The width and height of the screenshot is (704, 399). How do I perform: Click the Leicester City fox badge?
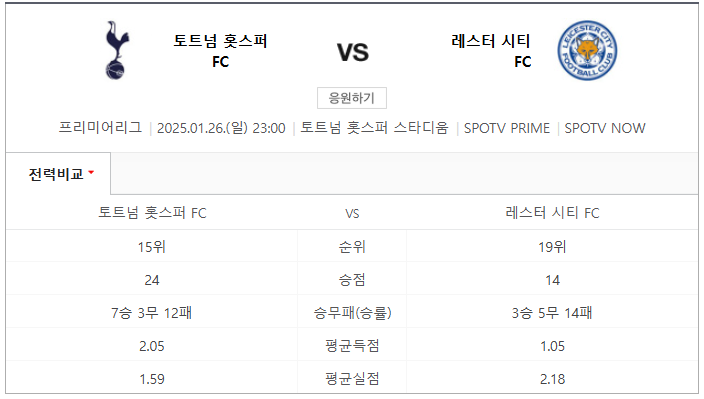(x=587, y=50)
